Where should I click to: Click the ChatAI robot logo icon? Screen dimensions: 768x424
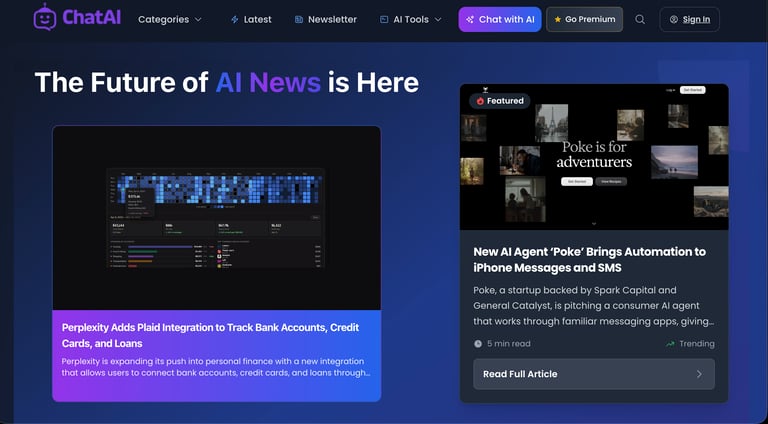point(45,18)
